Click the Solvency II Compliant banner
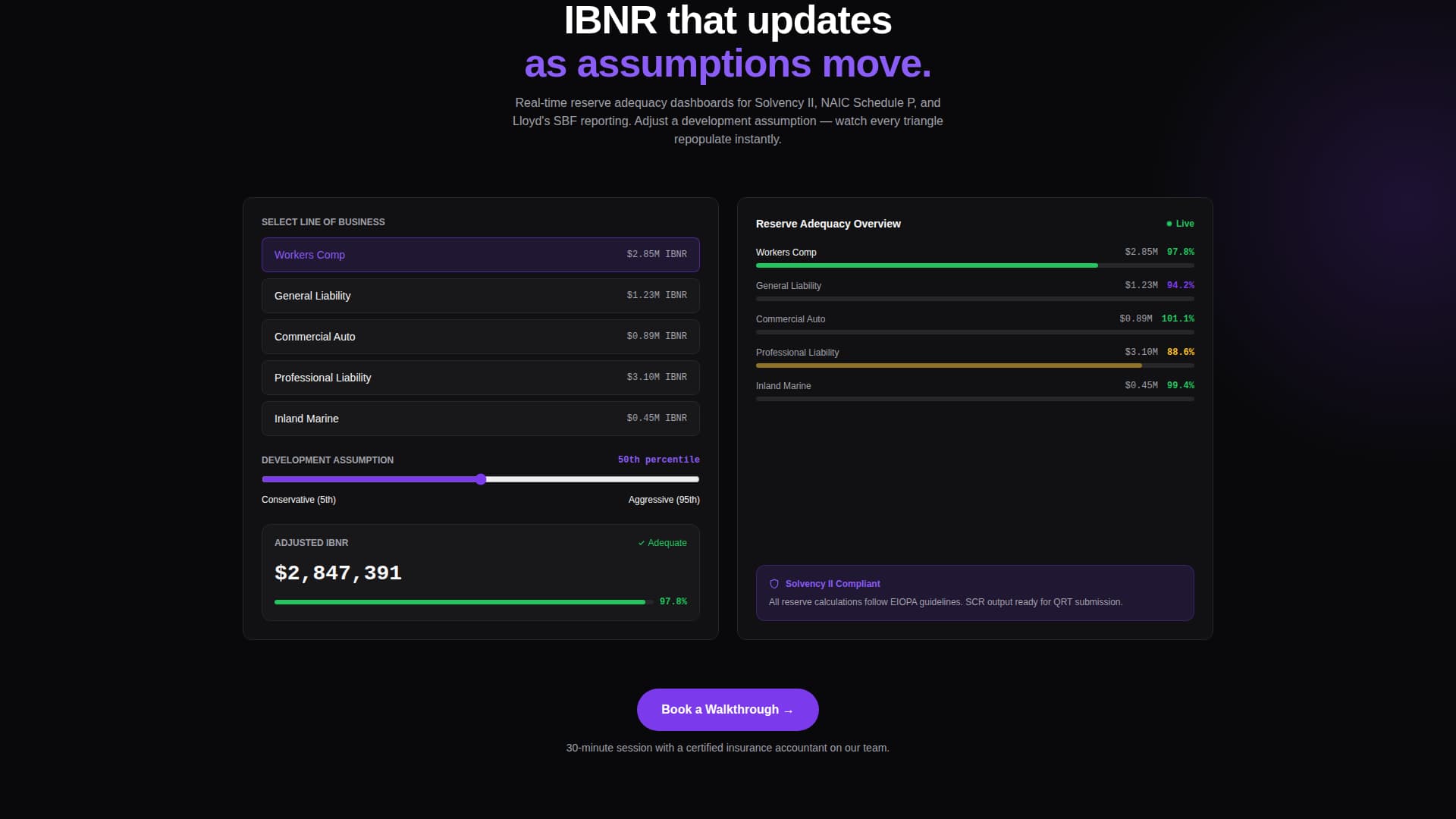The image size is (1456, 819). 974,593
